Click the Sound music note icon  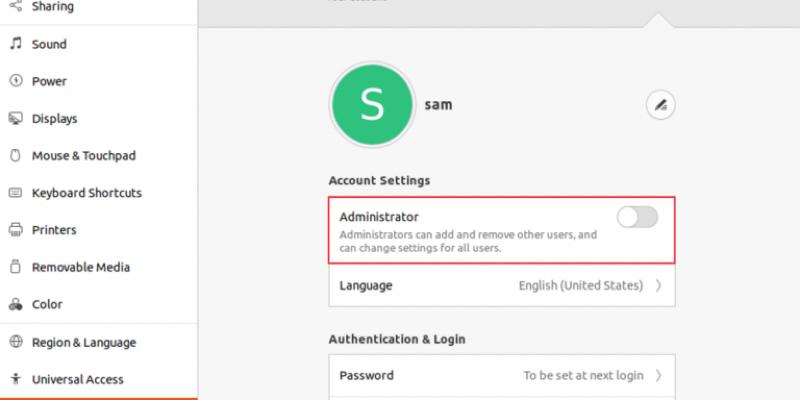pos(15,44)
